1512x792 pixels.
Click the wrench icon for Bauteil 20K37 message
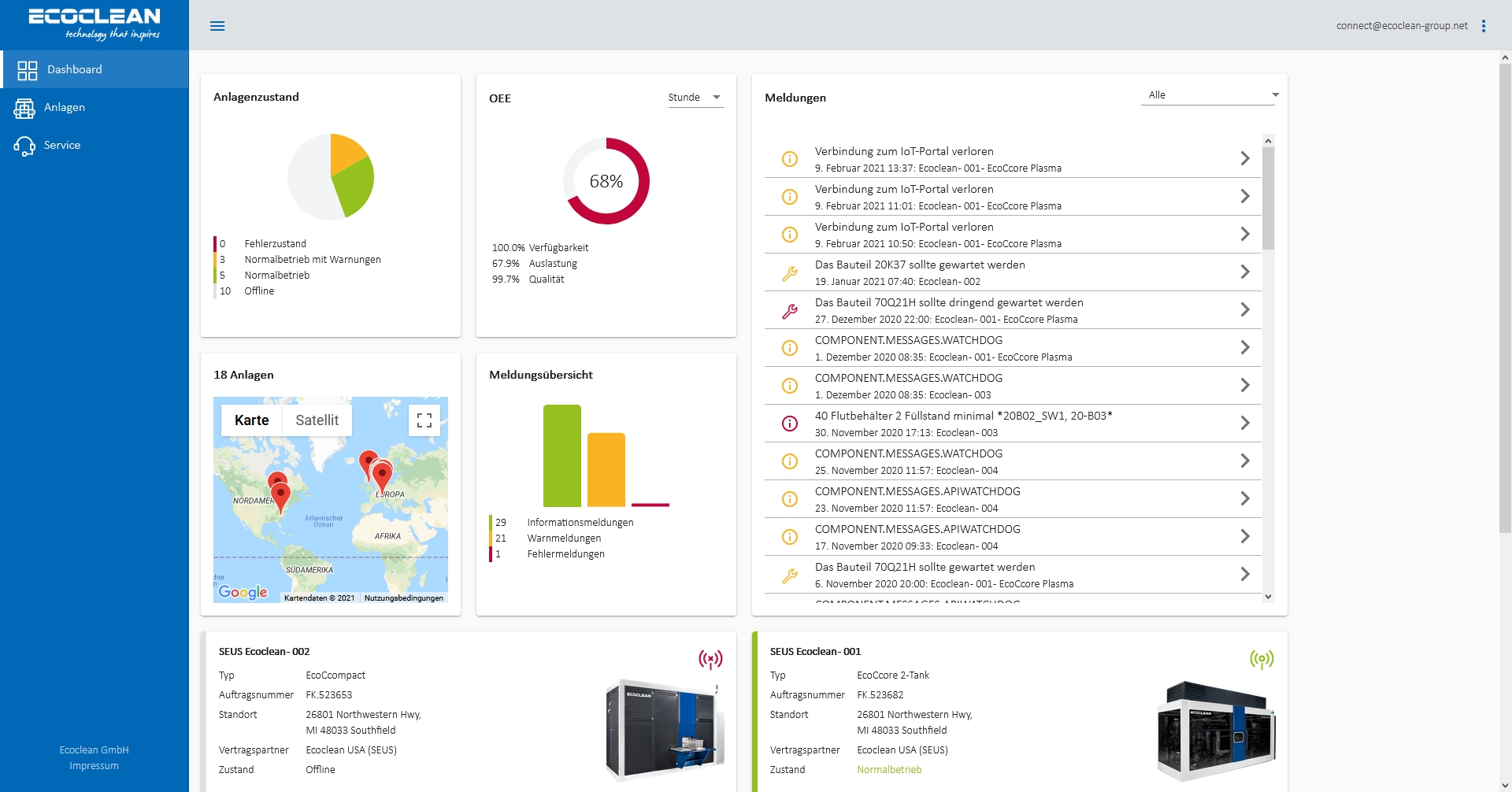click(789, 273)
